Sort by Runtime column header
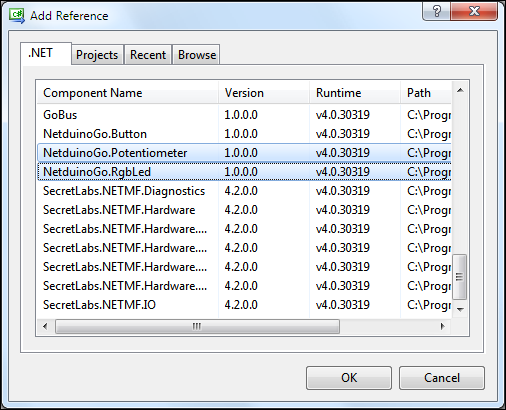The height and width of the screenshot is (410, 506). tap(355, 93)
